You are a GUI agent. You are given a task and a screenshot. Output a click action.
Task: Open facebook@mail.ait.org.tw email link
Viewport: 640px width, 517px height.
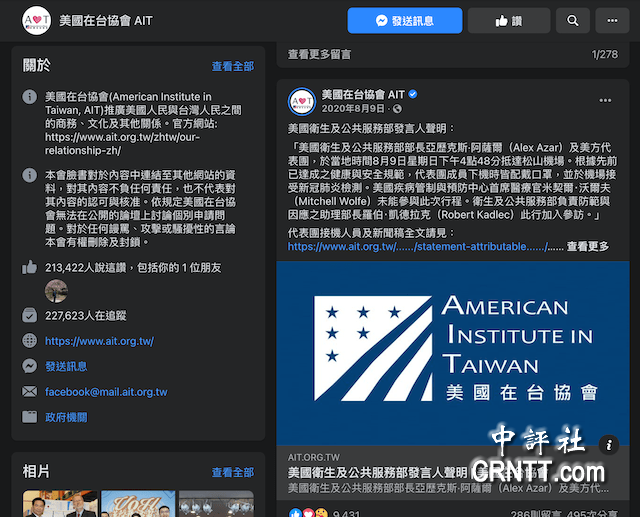106,392
